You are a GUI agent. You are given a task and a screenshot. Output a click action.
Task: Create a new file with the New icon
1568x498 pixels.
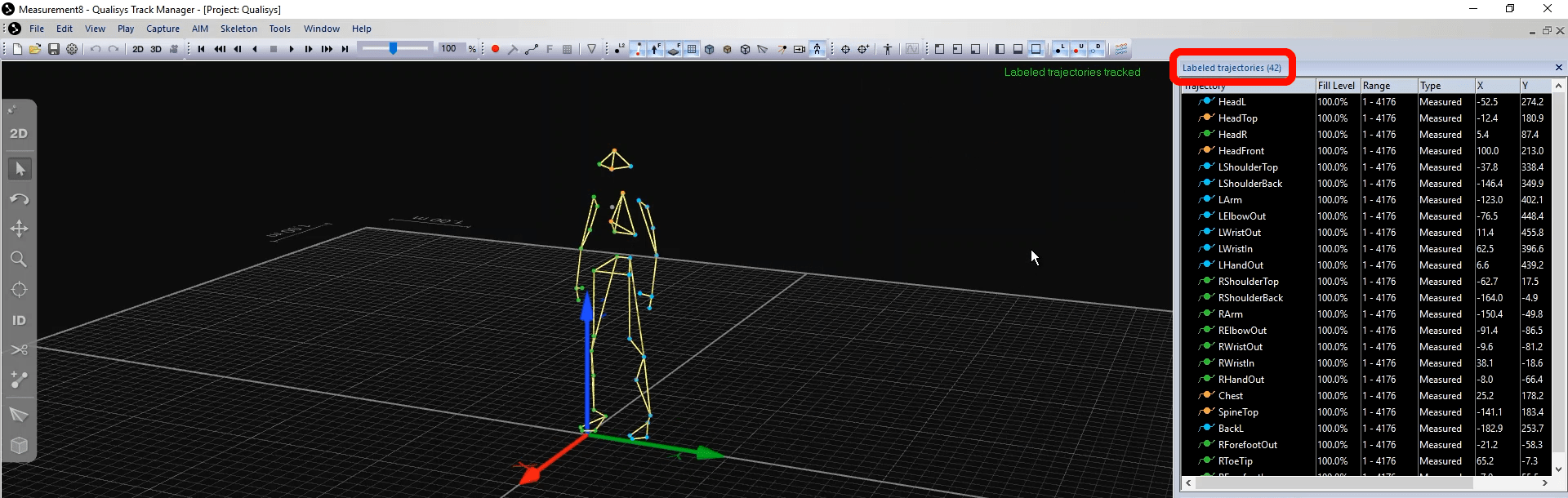pos(17,49)
